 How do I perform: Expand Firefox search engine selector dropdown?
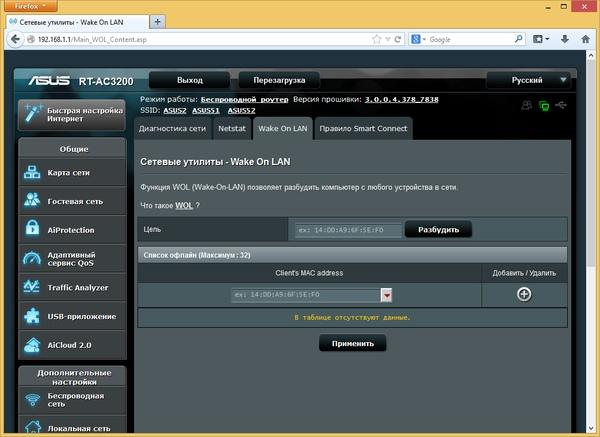pyautogui.click(x=418, y=39)
